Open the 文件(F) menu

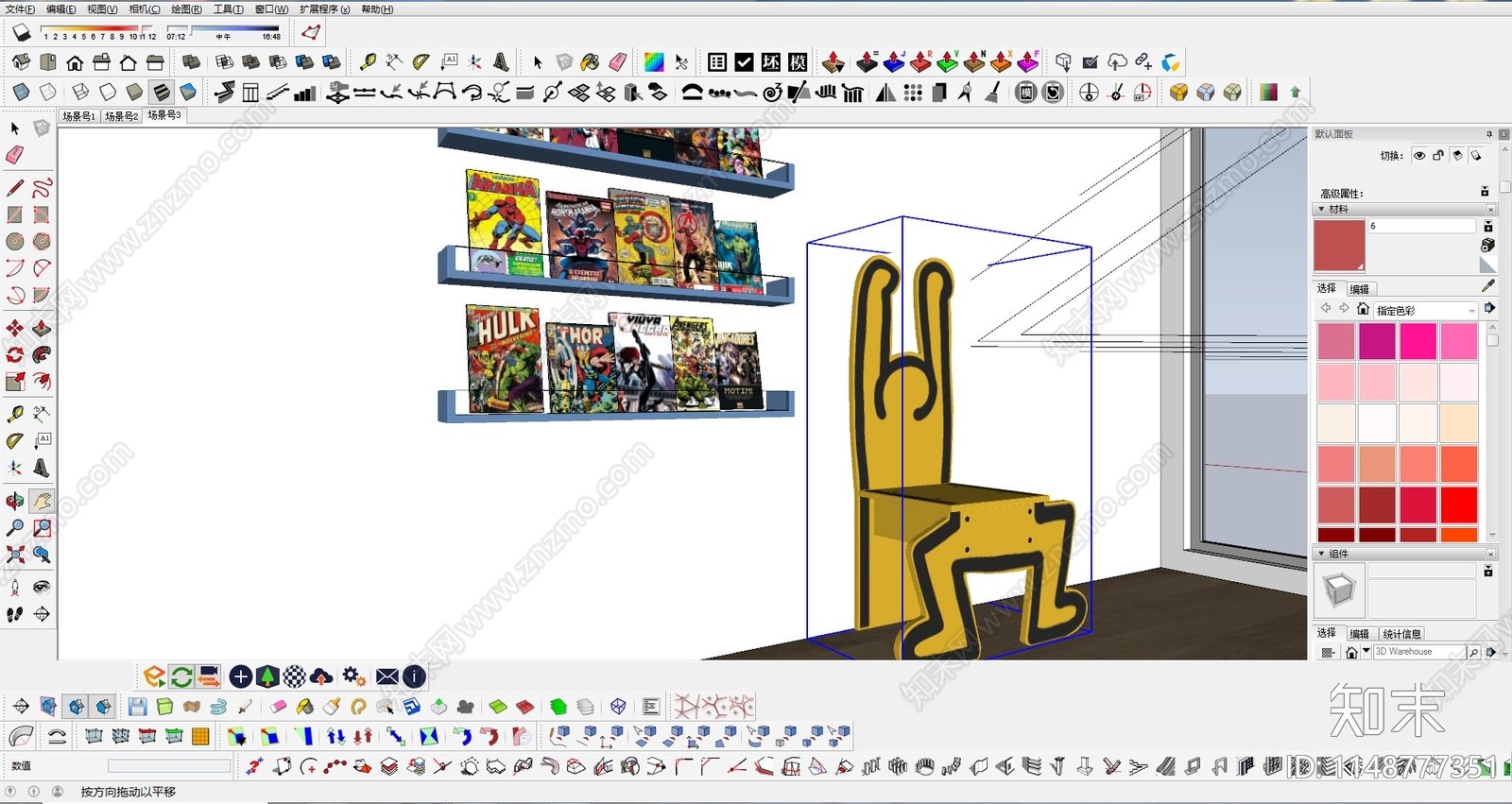click(x=20, y=9)
